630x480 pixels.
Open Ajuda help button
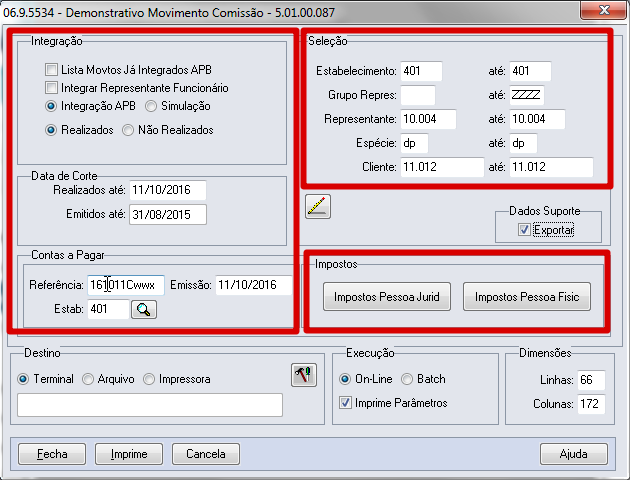click(x=574, y=454)
